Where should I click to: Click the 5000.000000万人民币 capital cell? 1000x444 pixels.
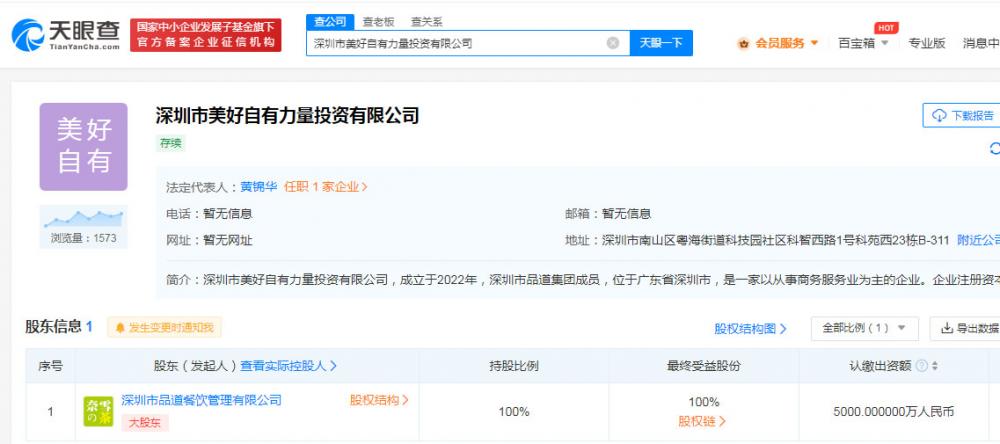(x=893, y=412)
